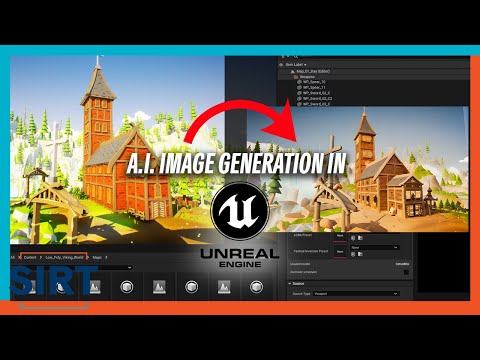Click the actor icon beside WP_Spear_10
The width and height of the screenshot is (480, 360).
tap(299, 82)
